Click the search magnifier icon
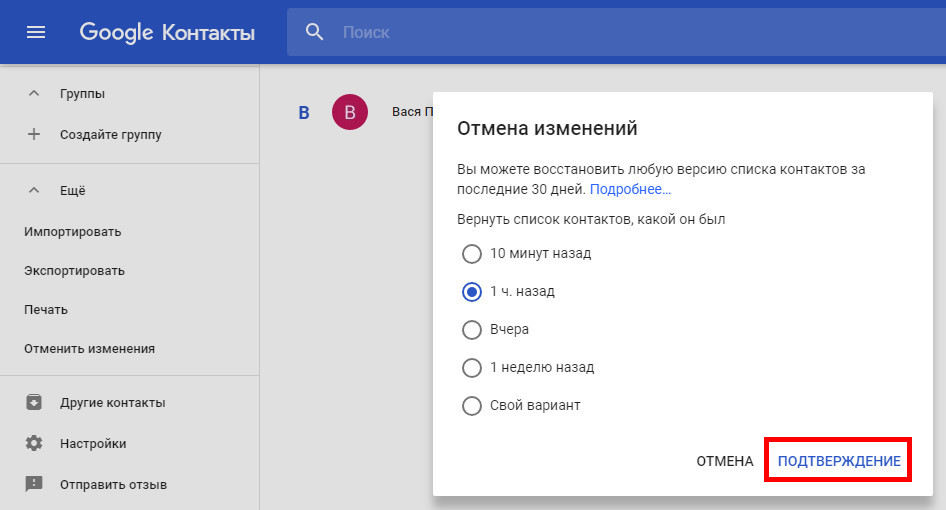Image resolution: width=946 pixels, height=510 pixels. [x=315, y=32]
